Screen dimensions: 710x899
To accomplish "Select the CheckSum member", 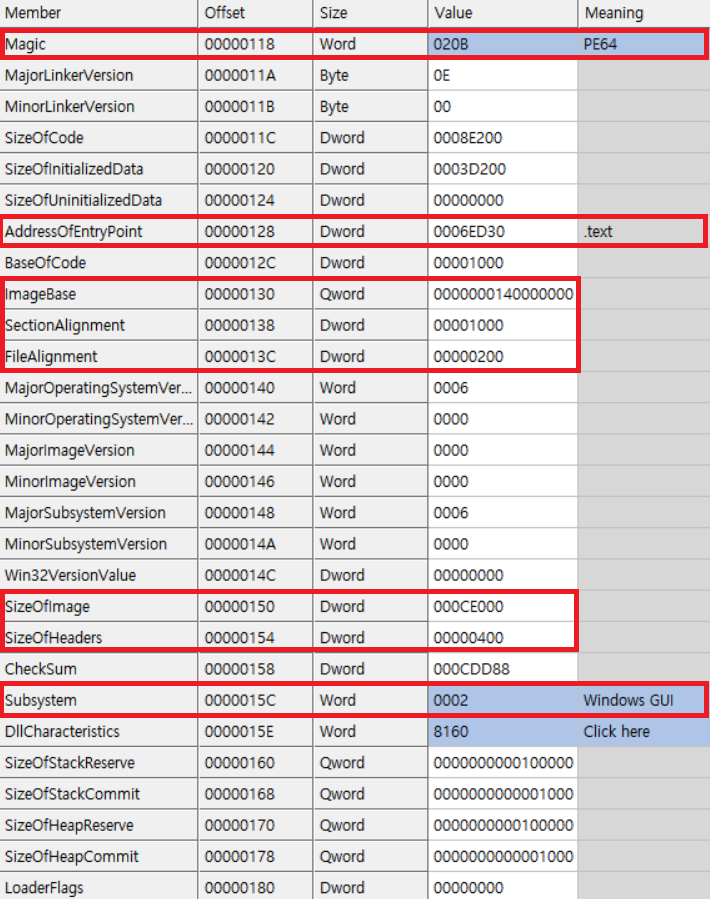I will click(x=99, y=669).
